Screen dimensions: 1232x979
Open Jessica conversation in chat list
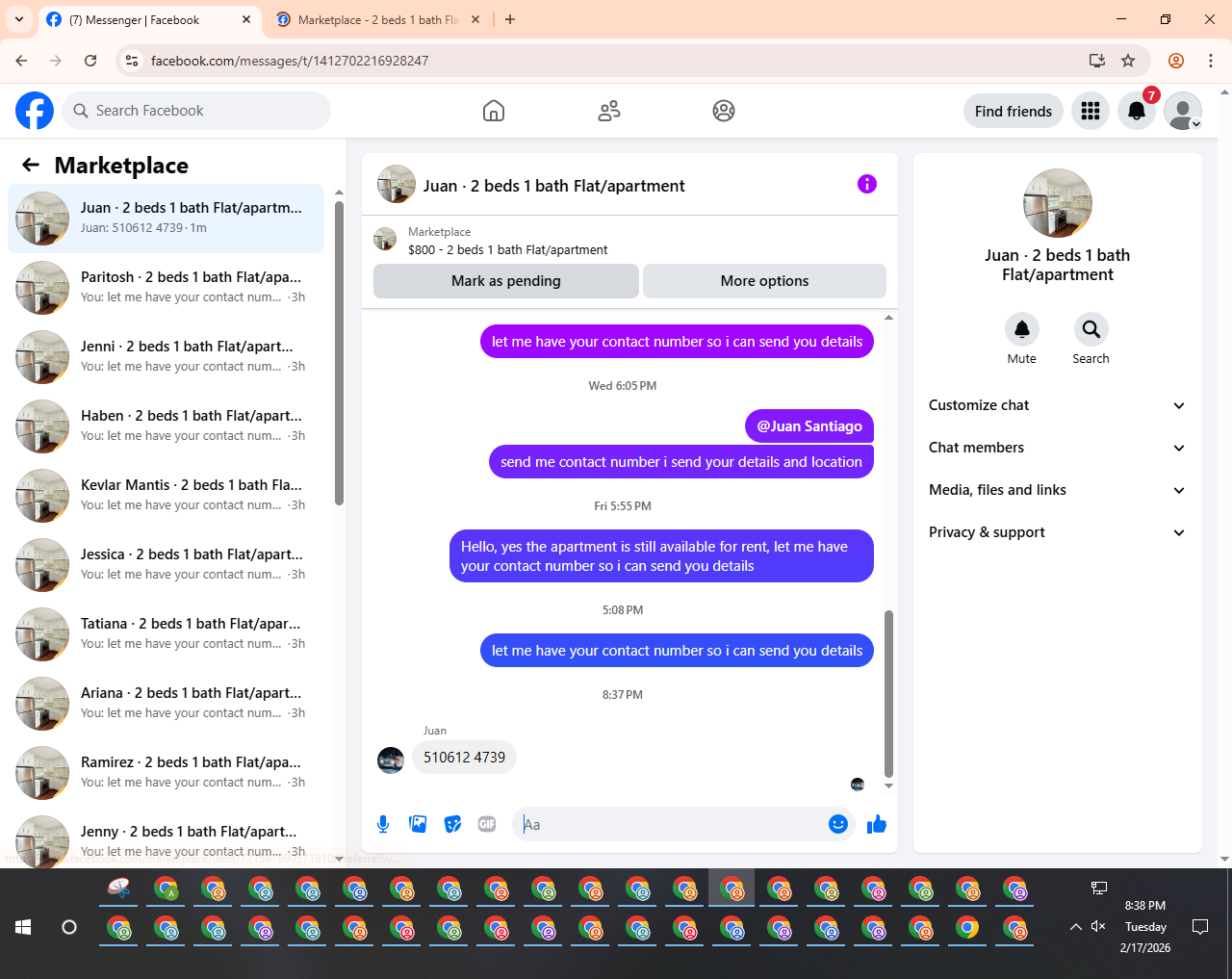click(x=167, y=565)
